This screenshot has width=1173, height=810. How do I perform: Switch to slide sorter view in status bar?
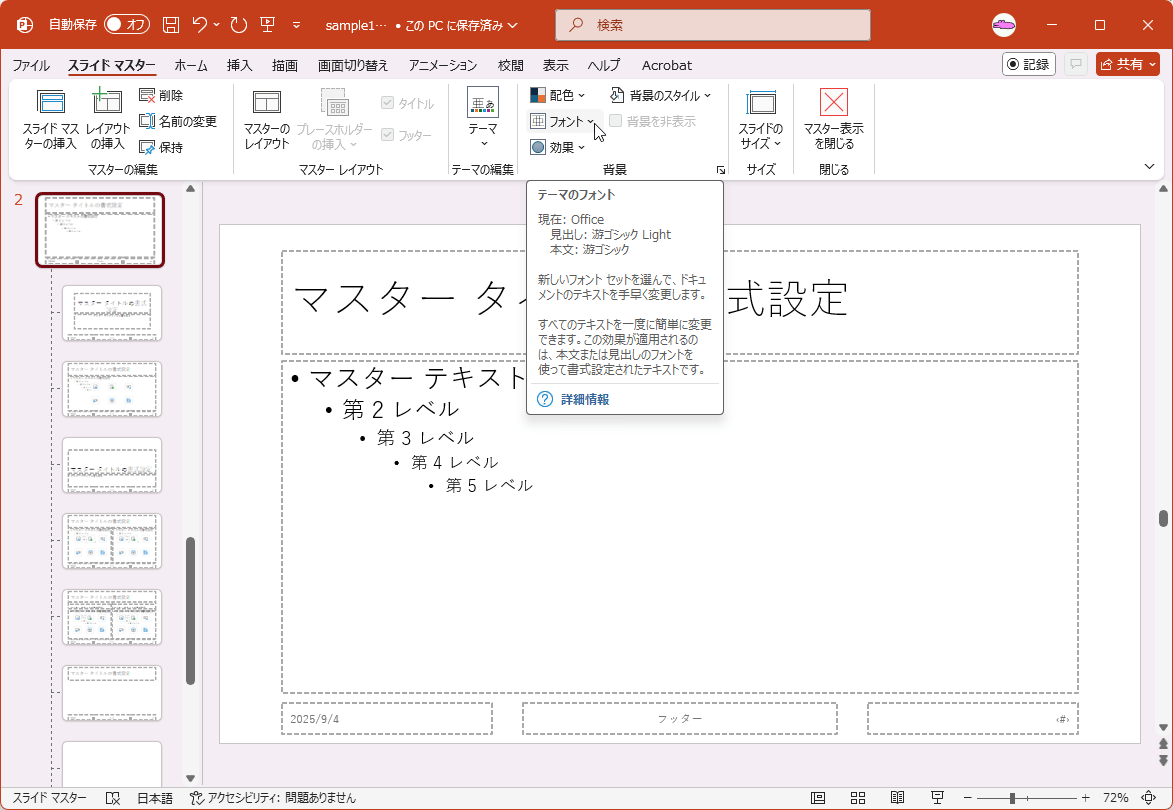click(x=858, y=798)
